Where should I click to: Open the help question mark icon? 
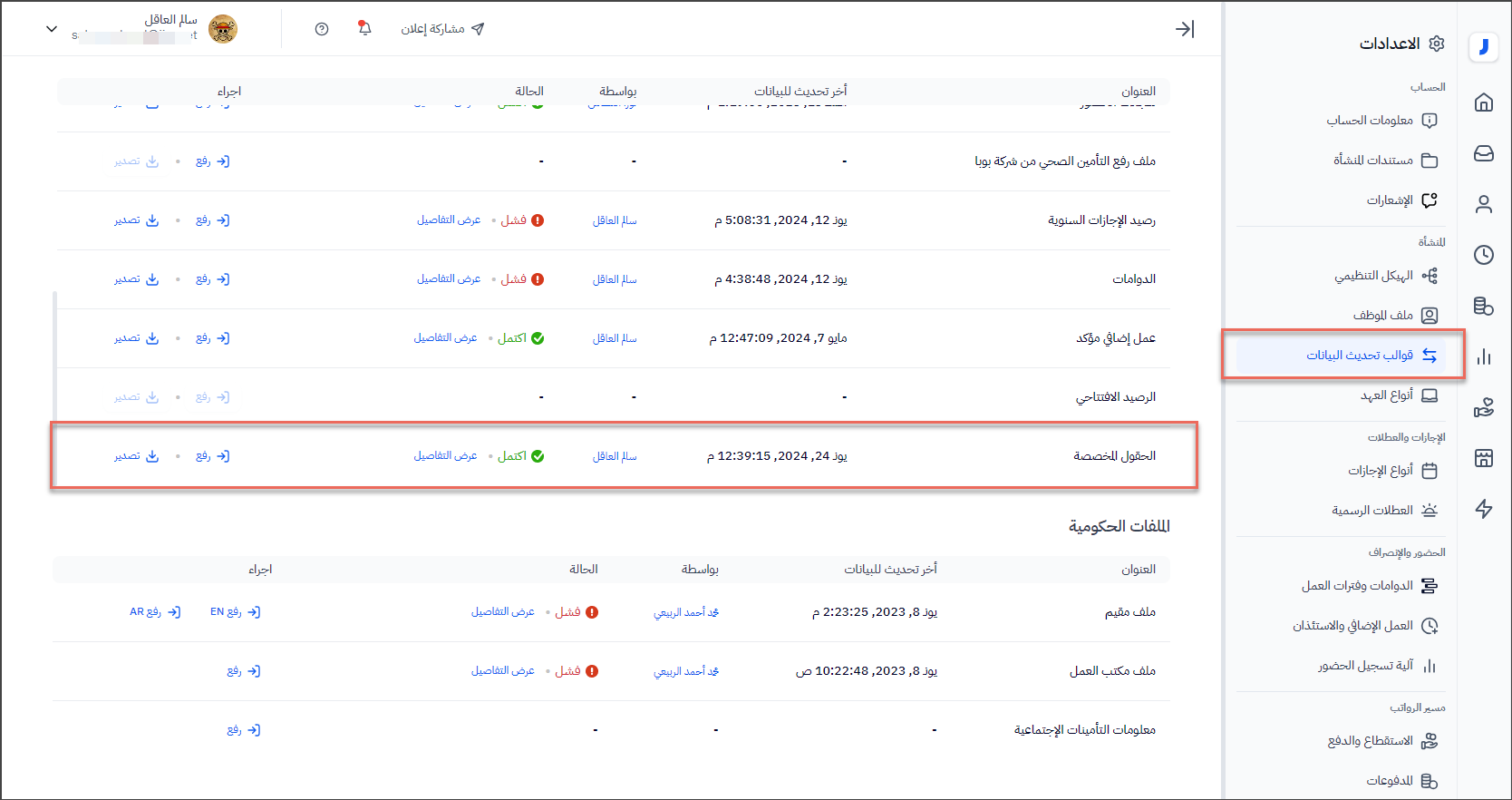point(322,29)
